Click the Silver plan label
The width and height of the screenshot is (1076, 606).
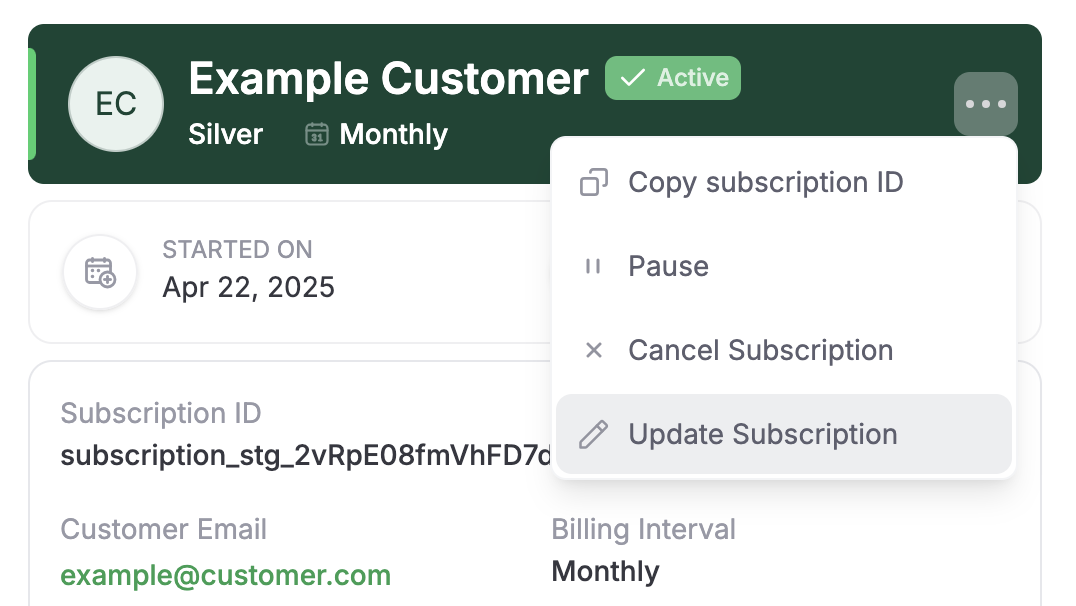[226, 135]
